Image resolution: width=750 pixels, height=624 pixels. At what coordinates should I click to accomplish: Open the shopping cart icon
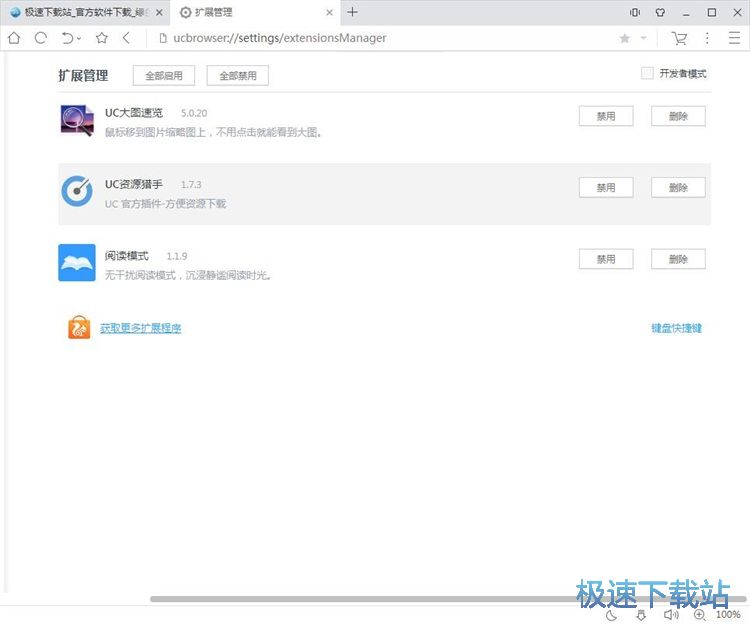click(679, 38)
